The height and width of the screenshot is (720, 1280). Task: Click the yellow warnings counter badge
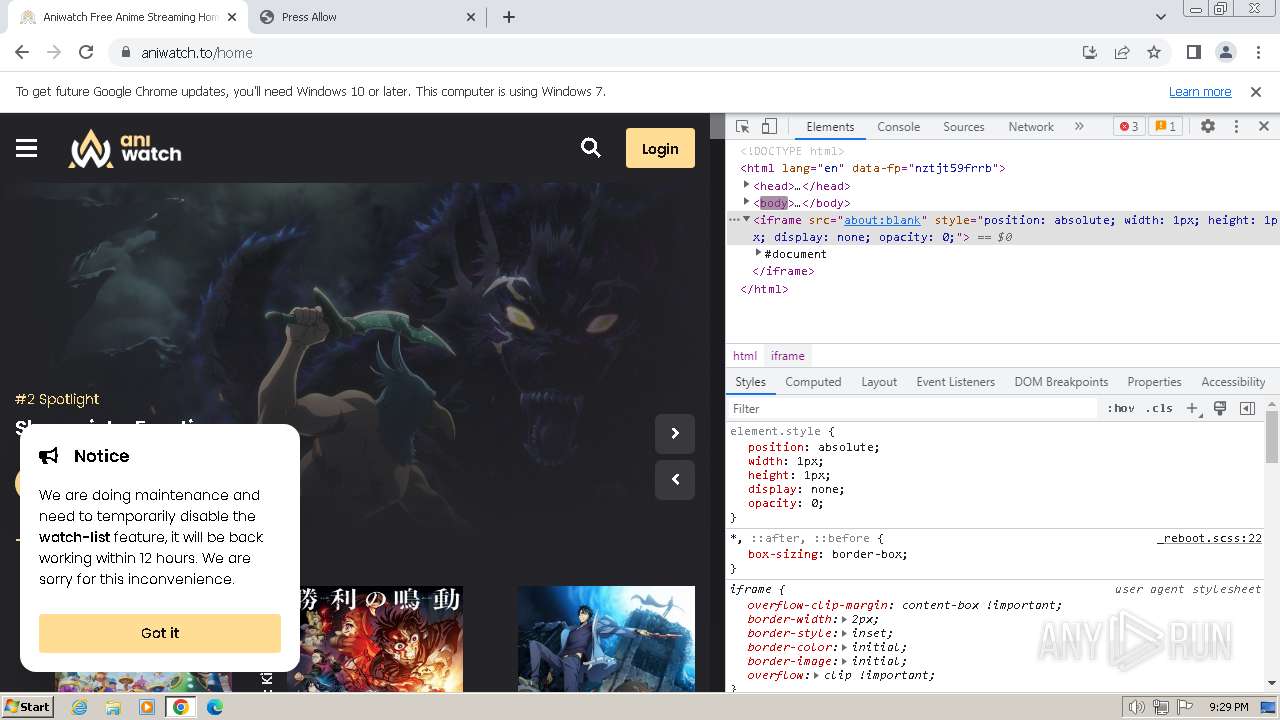[x=1165, y=127]
